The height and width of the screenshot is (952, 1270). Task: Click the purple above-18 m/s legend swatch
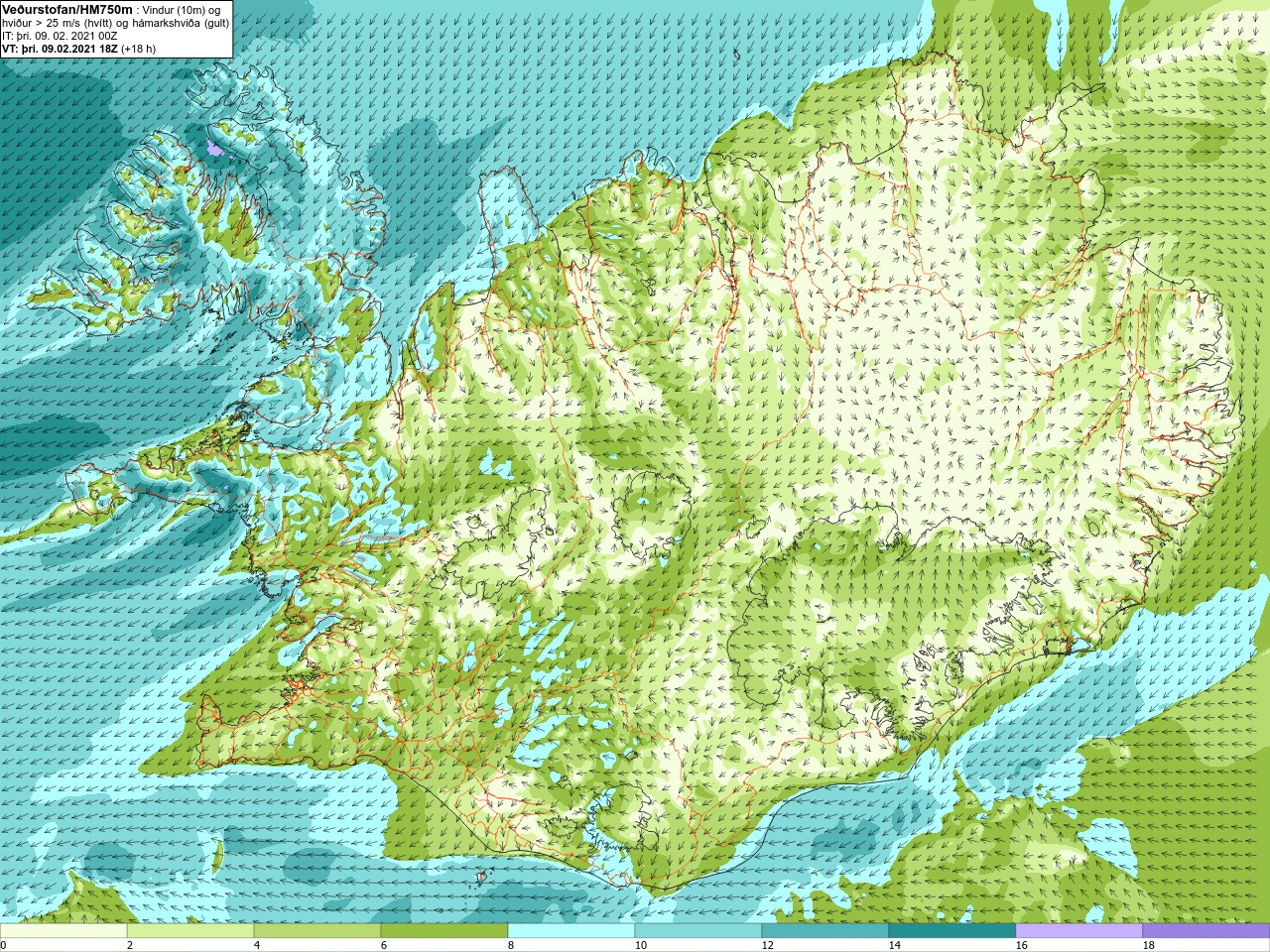tap(1206, 931)
